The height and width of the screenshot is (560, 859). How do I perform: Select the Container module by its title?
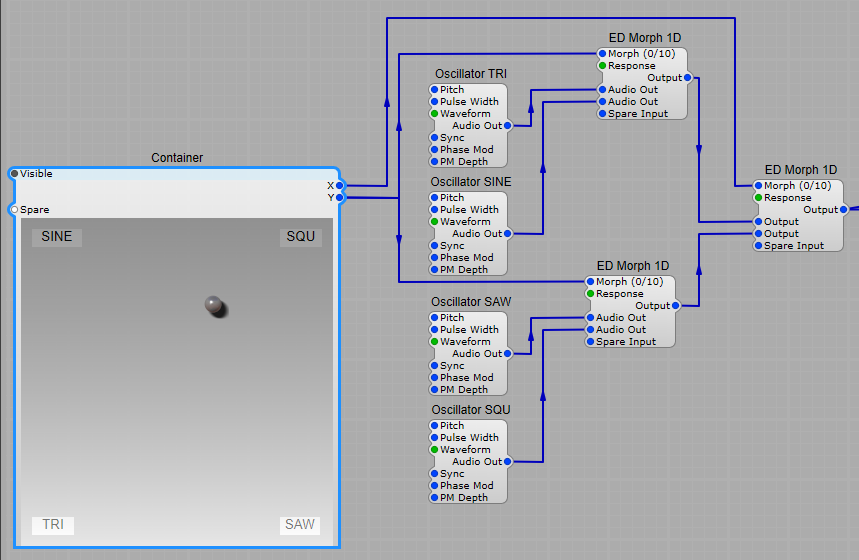tap(177, 158)
